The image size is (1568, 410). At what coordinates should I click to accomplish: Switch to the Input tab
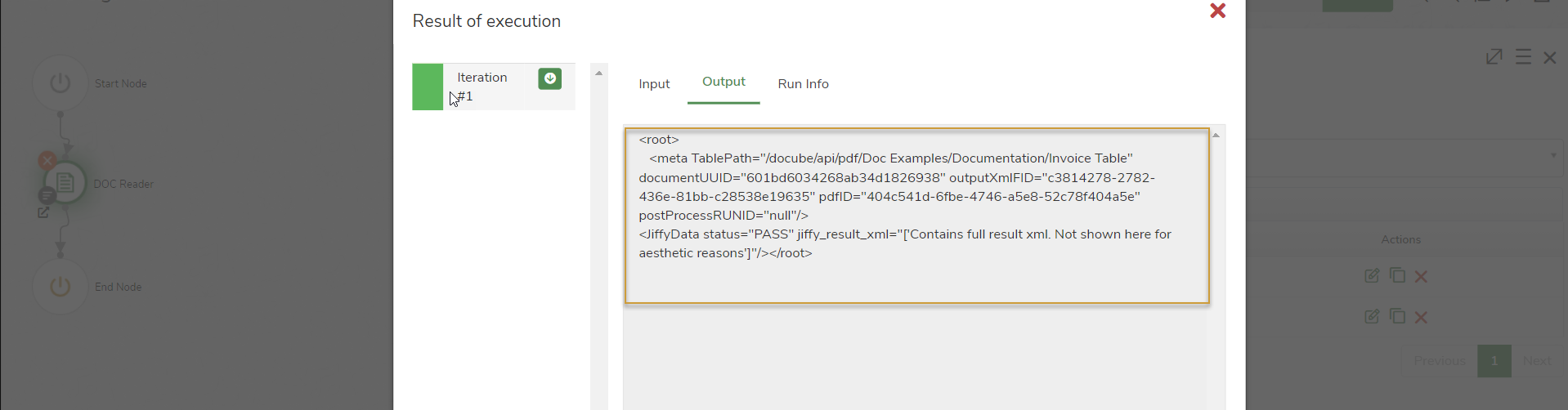(654, 84)
